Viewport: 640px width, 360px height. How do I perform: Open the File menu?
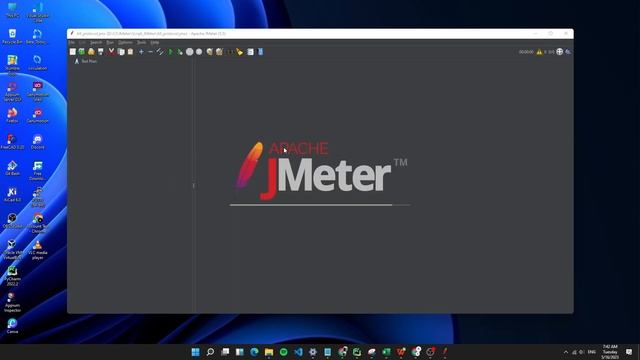pyautogui.click(x=71, y=42)
